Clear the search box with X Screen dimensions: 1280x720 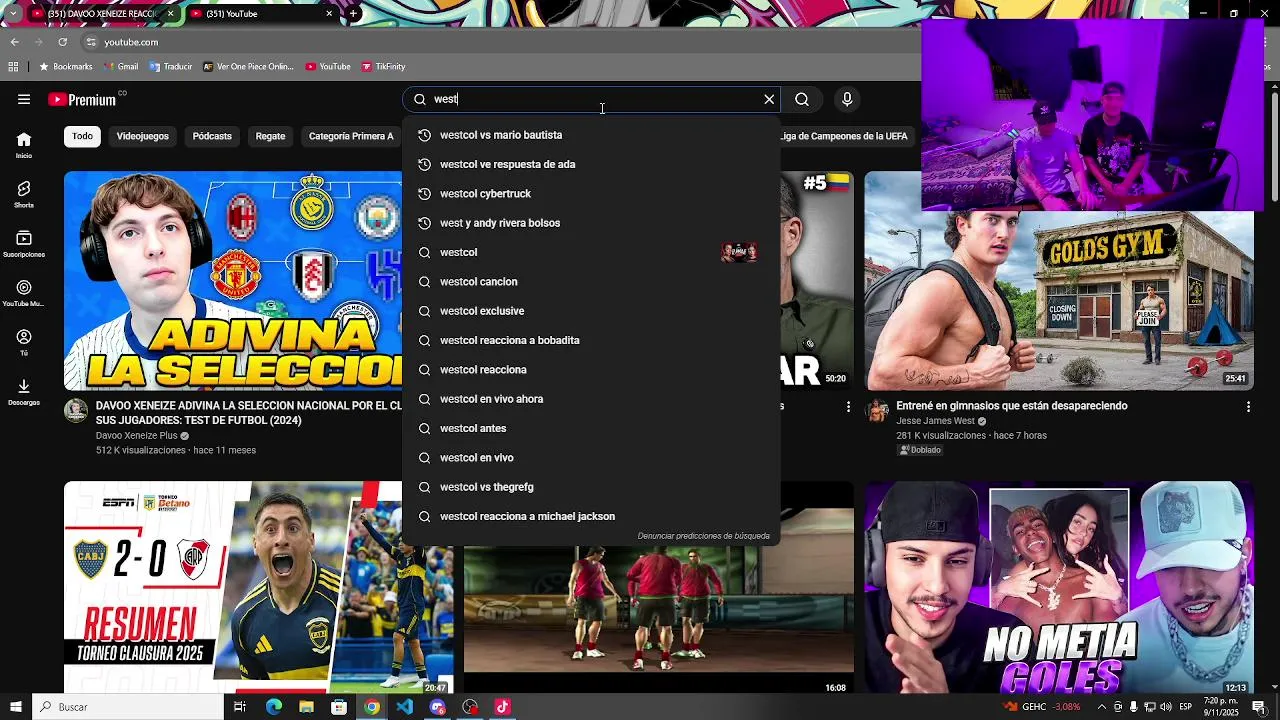tap(769, 99)
